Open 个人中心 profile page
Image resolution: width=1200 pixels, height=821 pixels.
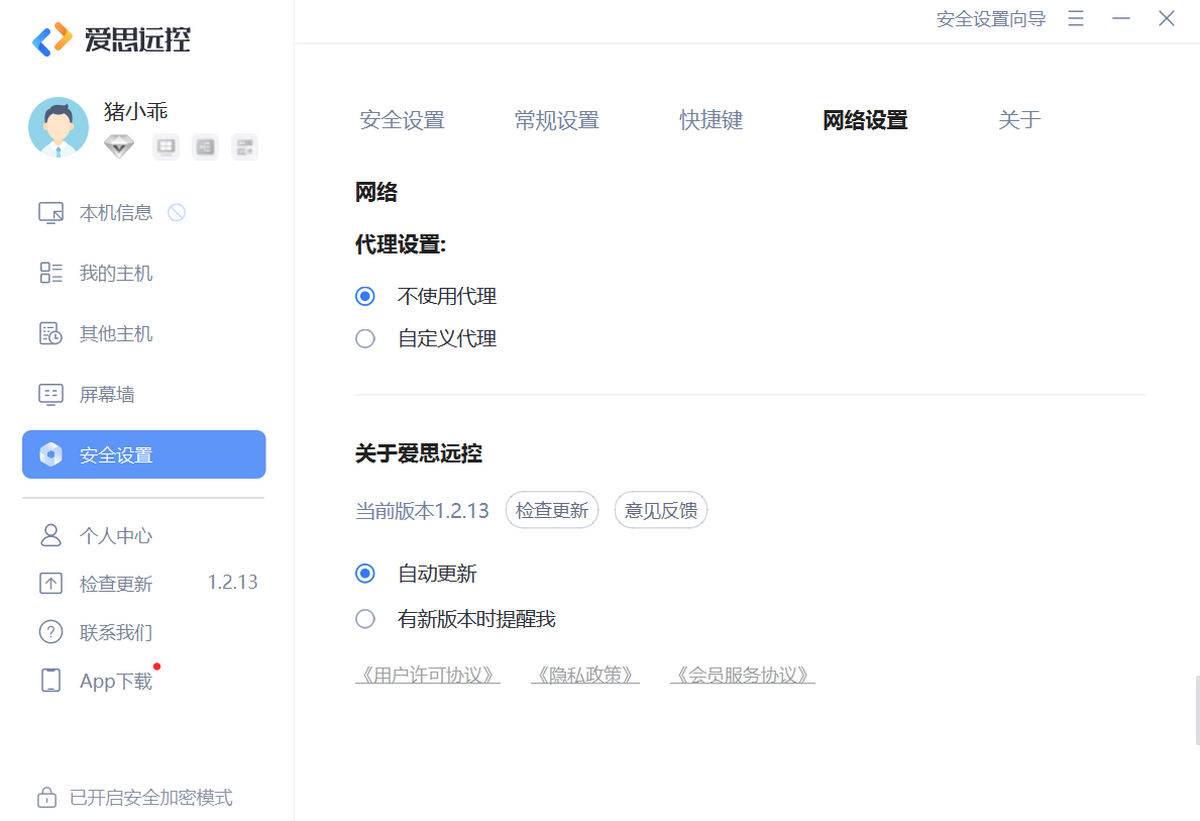[x=115, y=536]
